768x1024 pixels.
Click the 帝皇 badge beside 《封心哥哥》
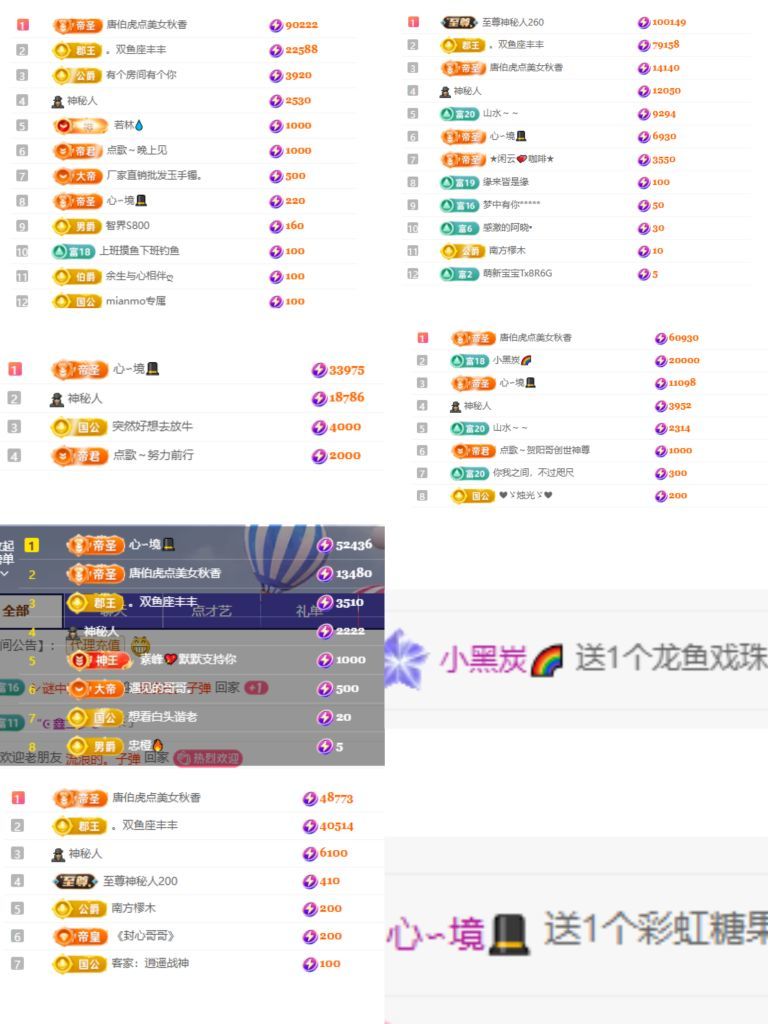pyautogui.click(x=80, y=936)
